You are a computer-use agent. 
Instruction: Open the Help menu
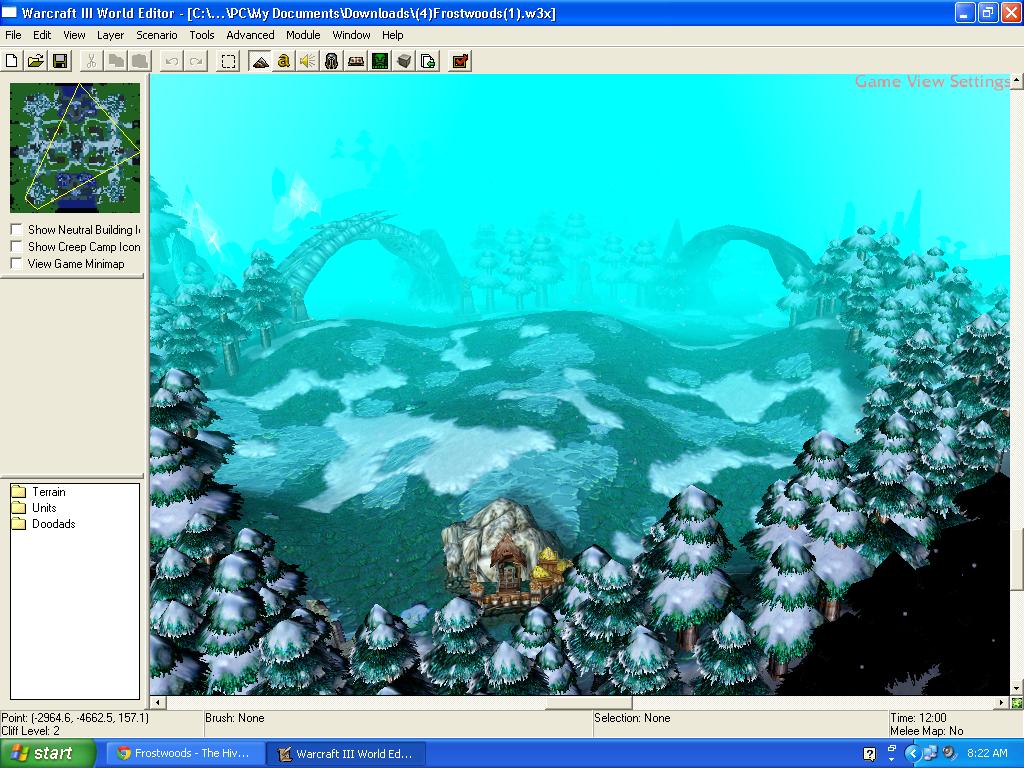pyautogui.click(x=392, y=35)
